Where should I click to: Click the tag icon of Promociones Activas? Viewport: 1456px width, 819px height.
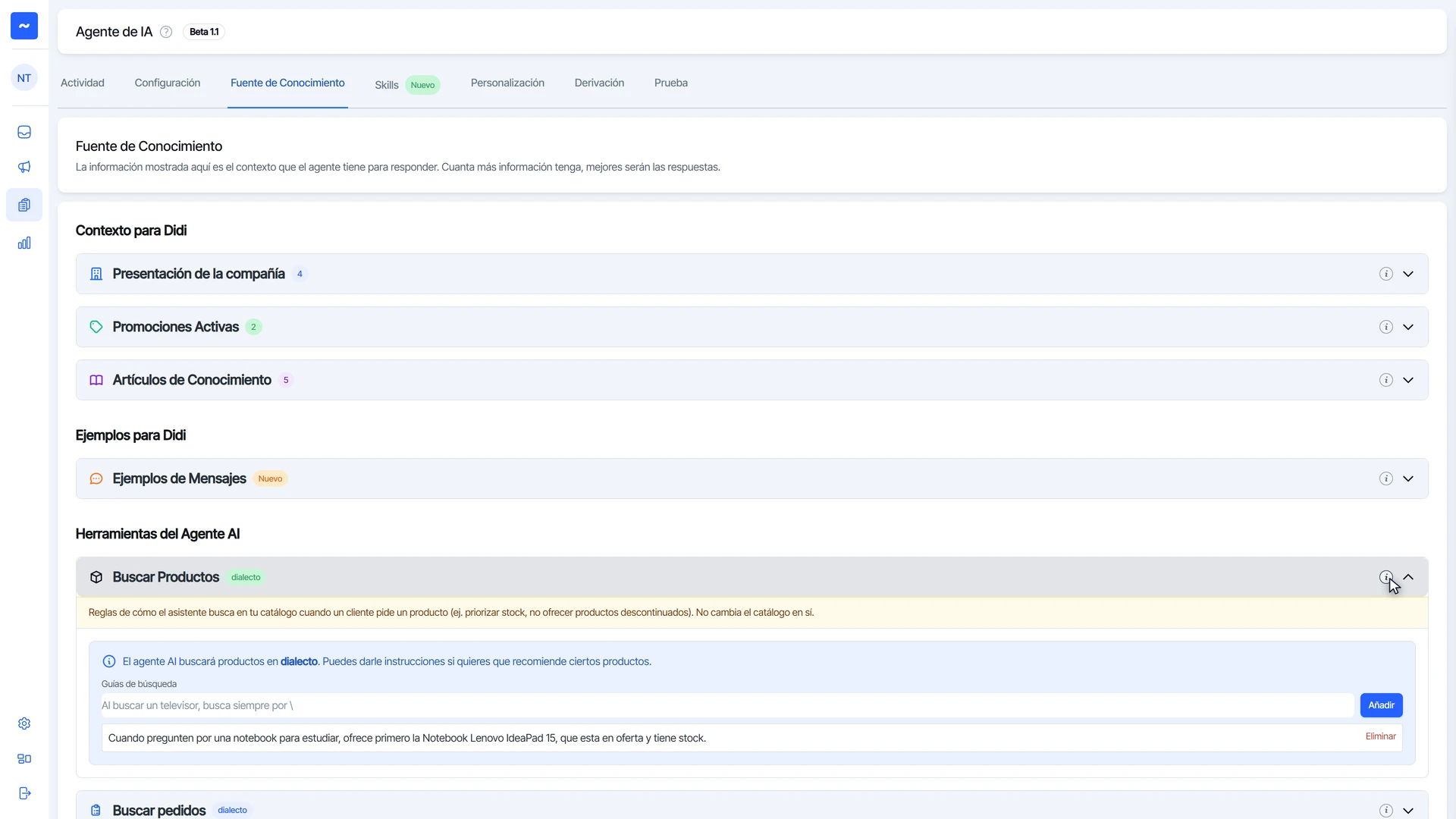[96, 327]
